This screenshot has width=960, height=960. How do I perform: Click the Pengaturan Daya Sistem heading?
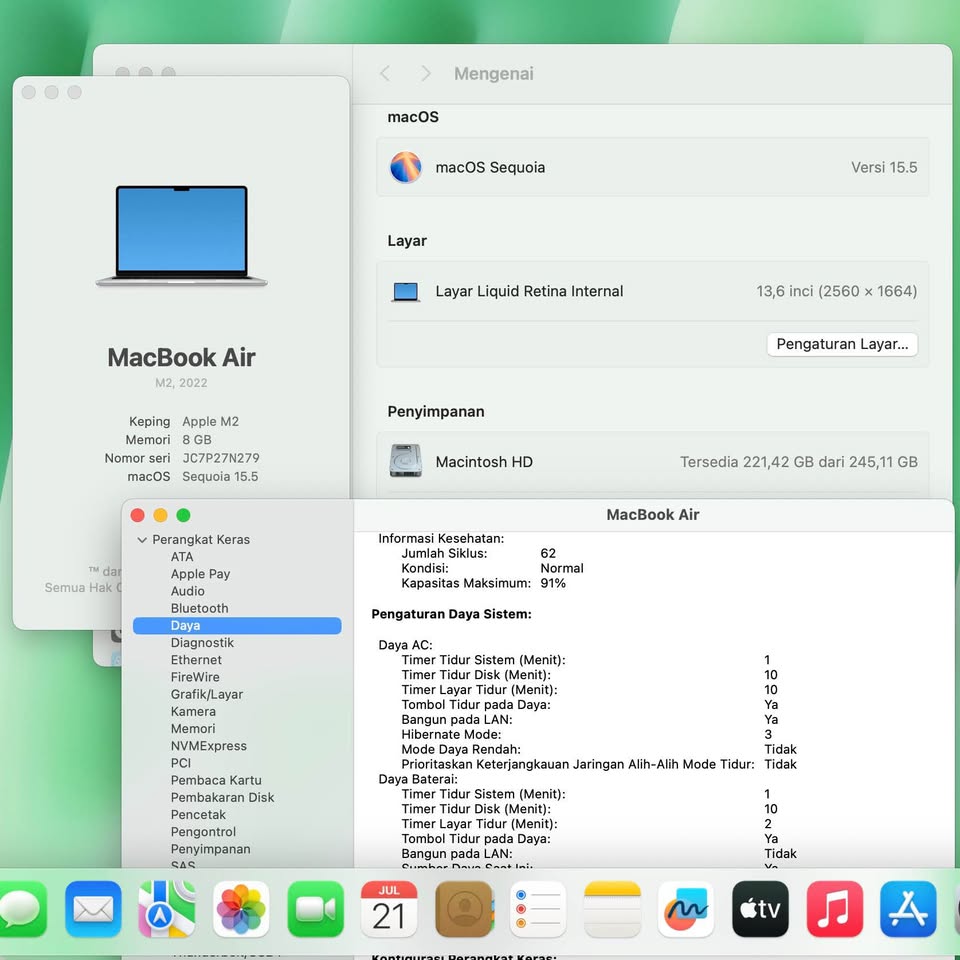click(x=451, y=614)
